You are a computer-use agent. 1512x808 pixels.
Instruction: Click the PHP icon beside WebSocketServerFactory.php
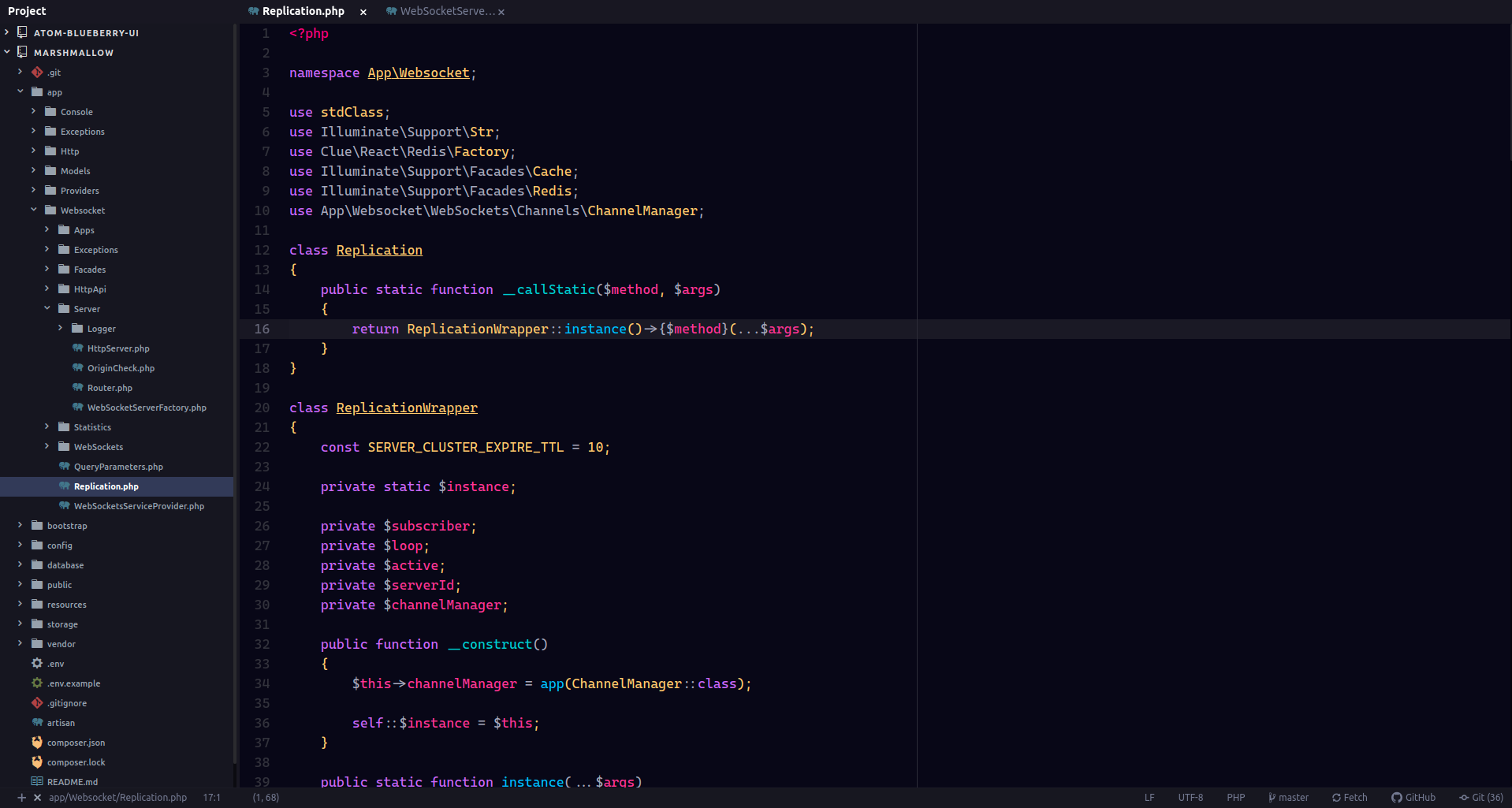(77, 408)
